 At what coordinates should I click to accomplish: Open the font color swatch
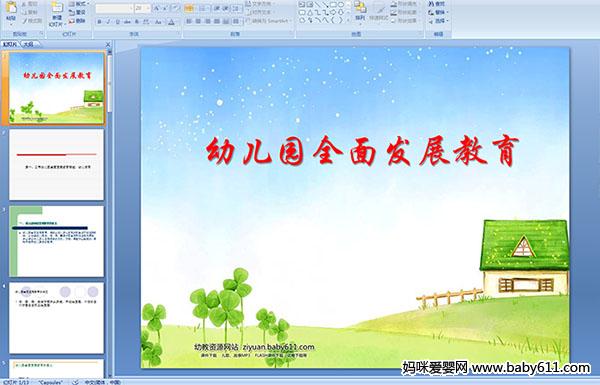(x=171, y=22)
